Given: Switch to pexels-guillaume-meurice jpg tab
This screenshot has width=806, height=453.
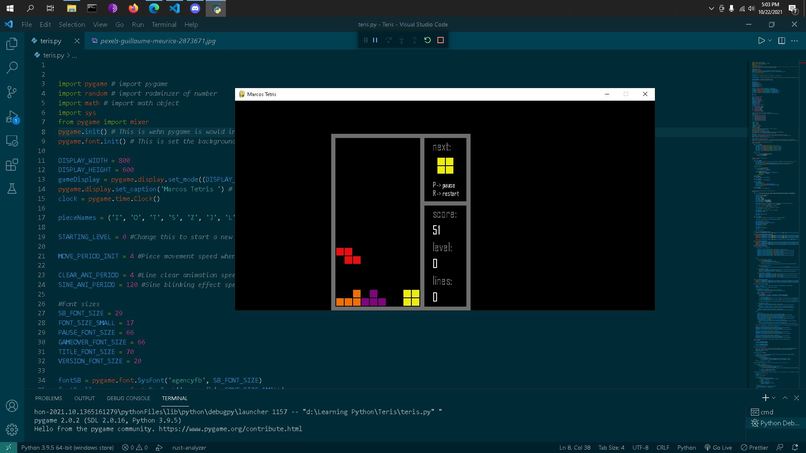Looking at the screenshot, I should (154, 41).
